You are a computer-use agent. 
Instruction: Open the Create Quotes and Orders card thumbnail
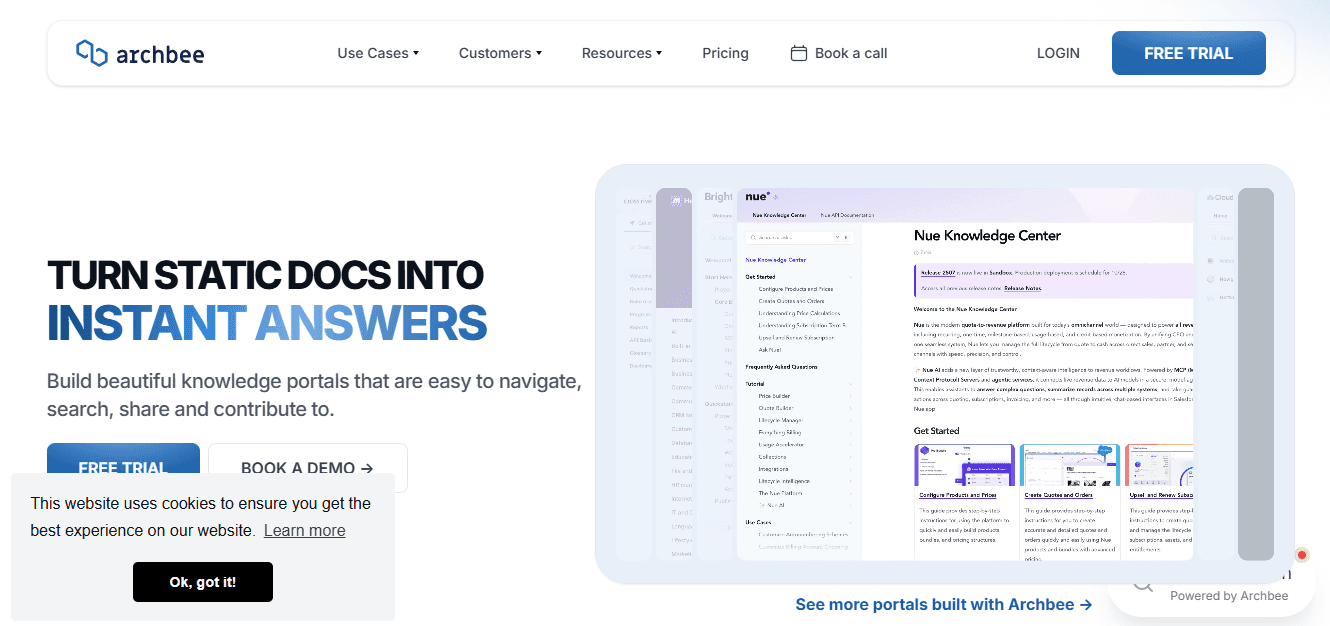tap(1069, 465)
